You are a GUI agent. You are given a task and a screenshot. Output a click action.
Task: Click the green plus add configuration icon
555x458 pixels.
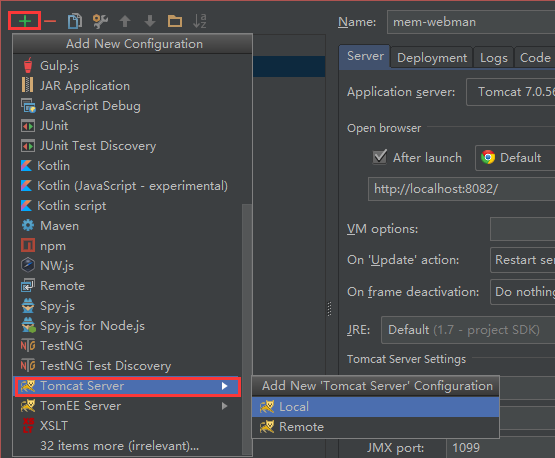point(25,21)
